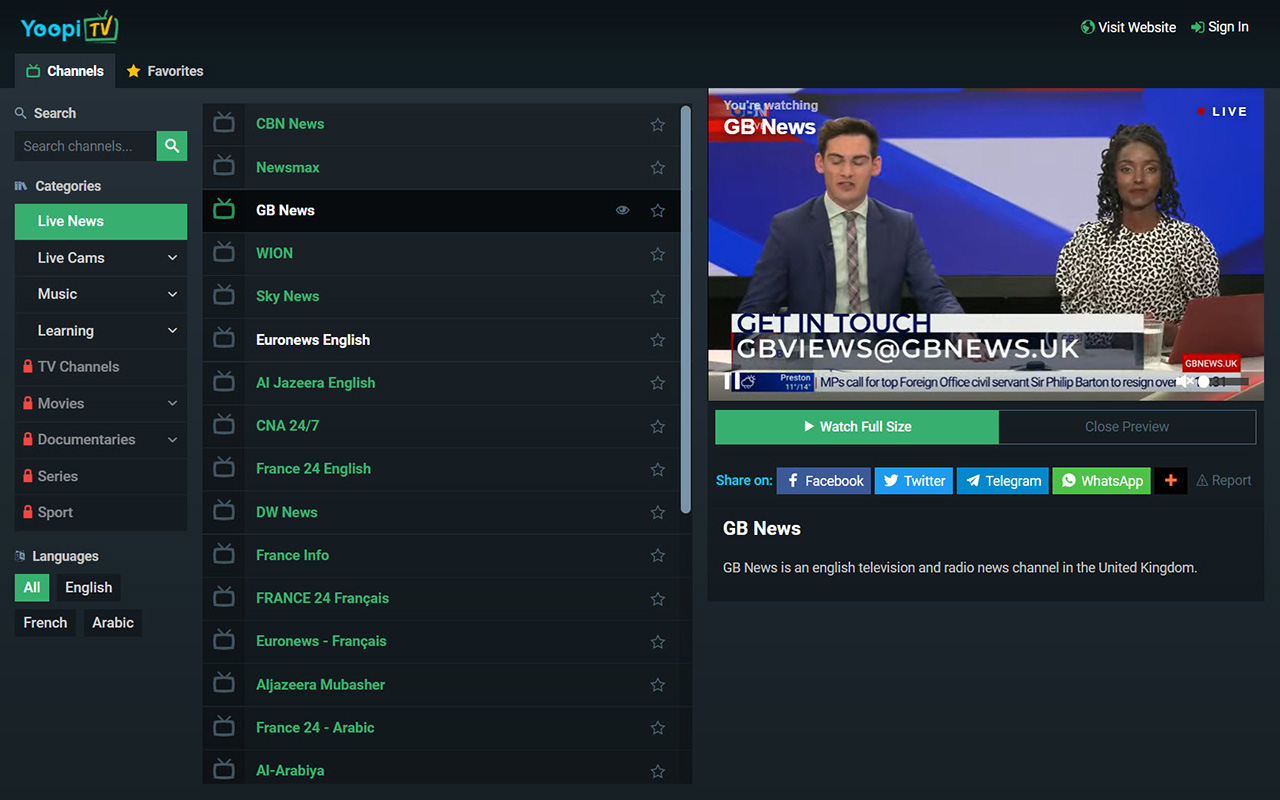Toggle the GB News favorite star
This screenshot has width=1280, height=800.
point(658,211)
